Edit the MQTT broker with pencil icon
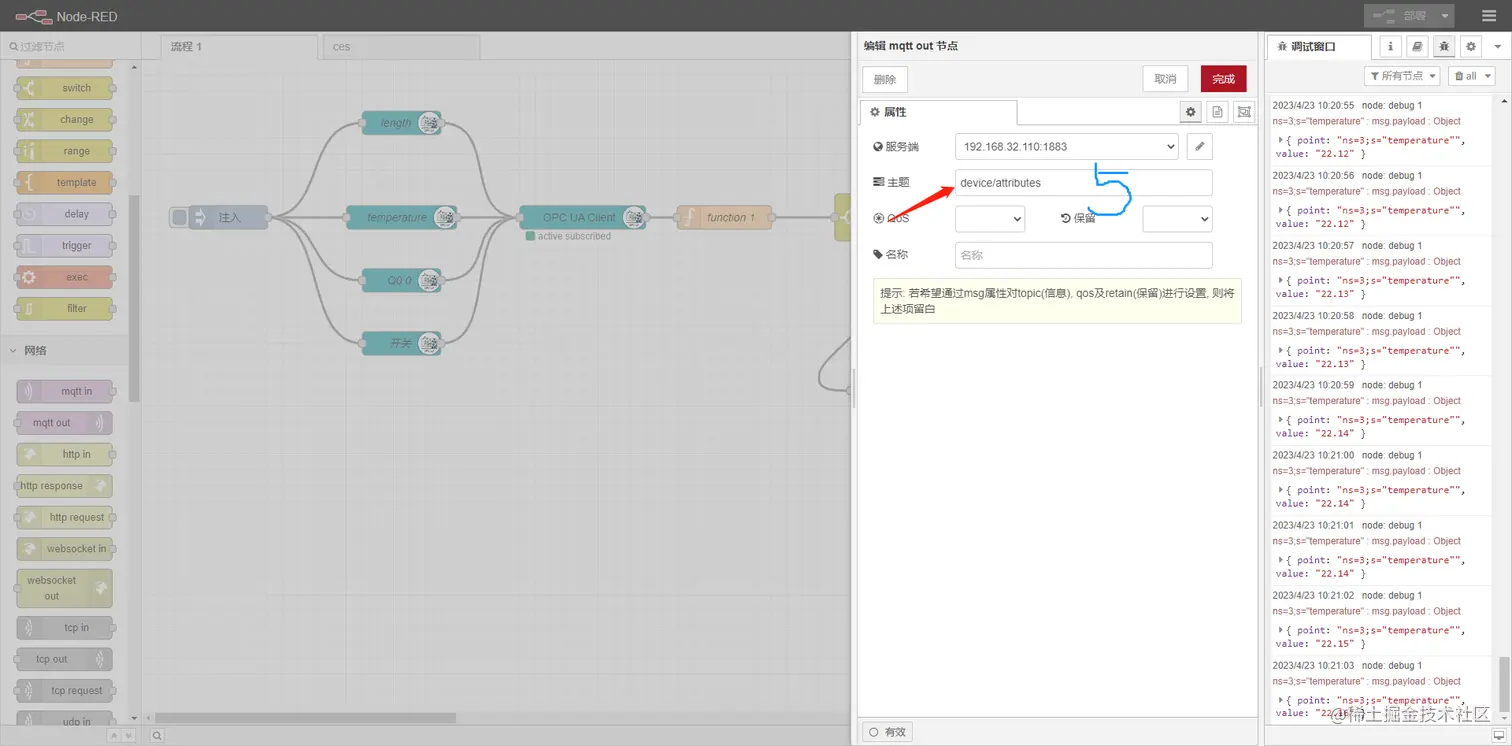Screen dimensions: 1512x746 [1200, 146]
